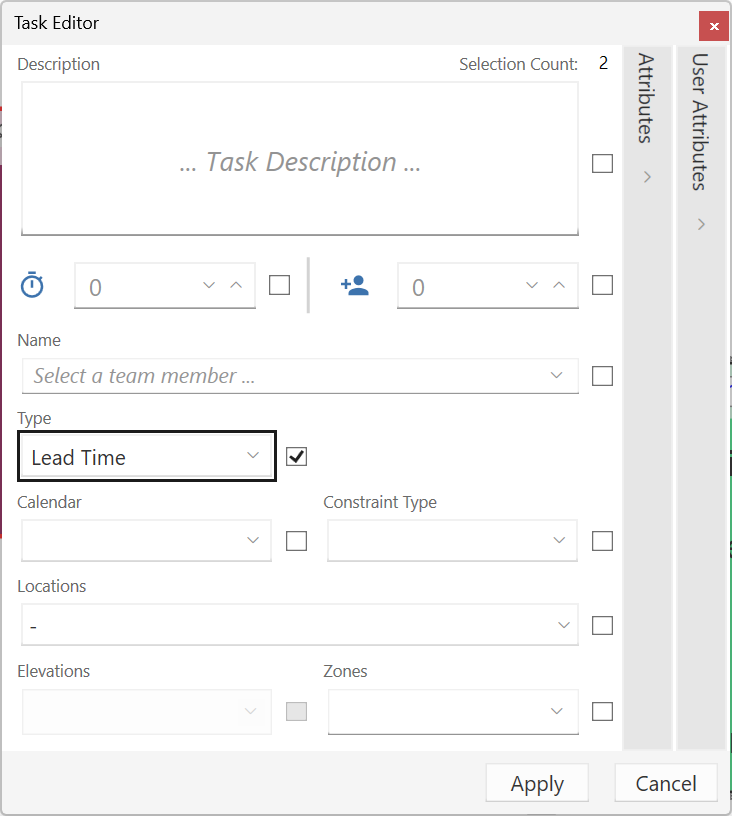Open the Select a team member dropdown
Viewport: 732px width, 816px height.
pos(300,376)
